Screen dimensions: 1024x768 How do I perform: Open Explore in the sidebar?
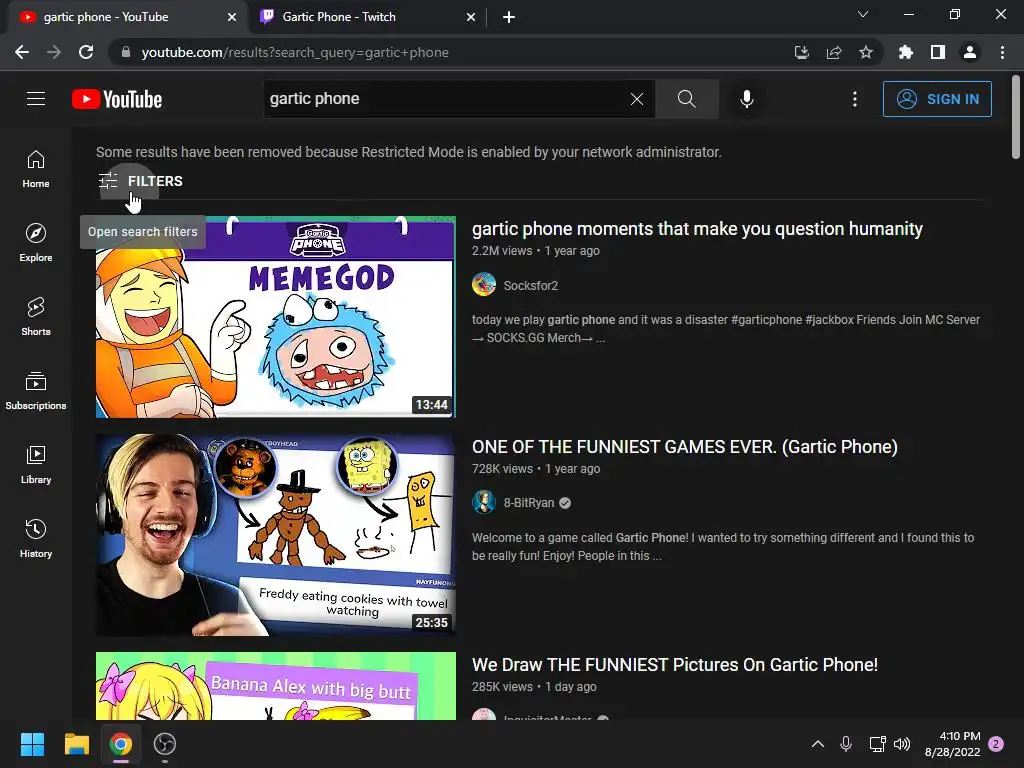click(36, 242)
